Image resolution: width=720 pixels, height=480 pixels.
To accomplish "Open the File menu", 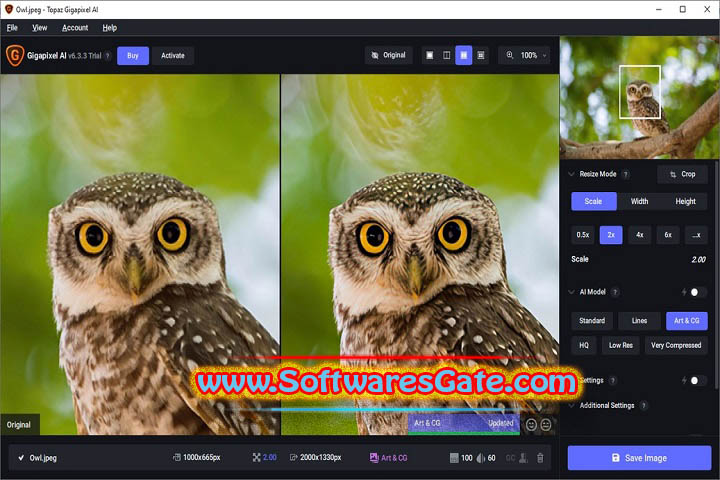I will 12,28.
